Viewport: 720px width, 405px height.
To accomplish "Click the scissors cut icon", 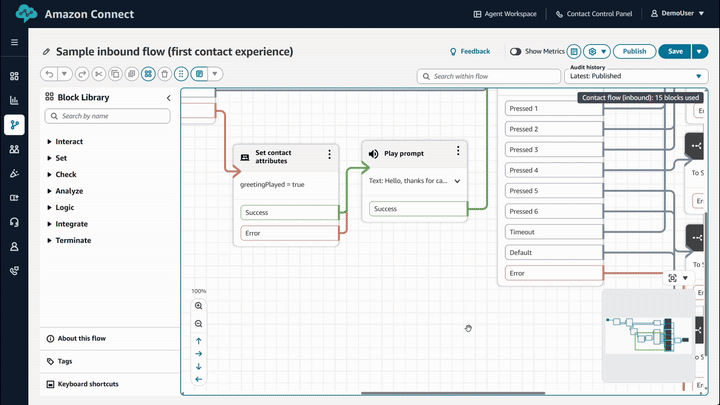I will click(x=98, y=74).
